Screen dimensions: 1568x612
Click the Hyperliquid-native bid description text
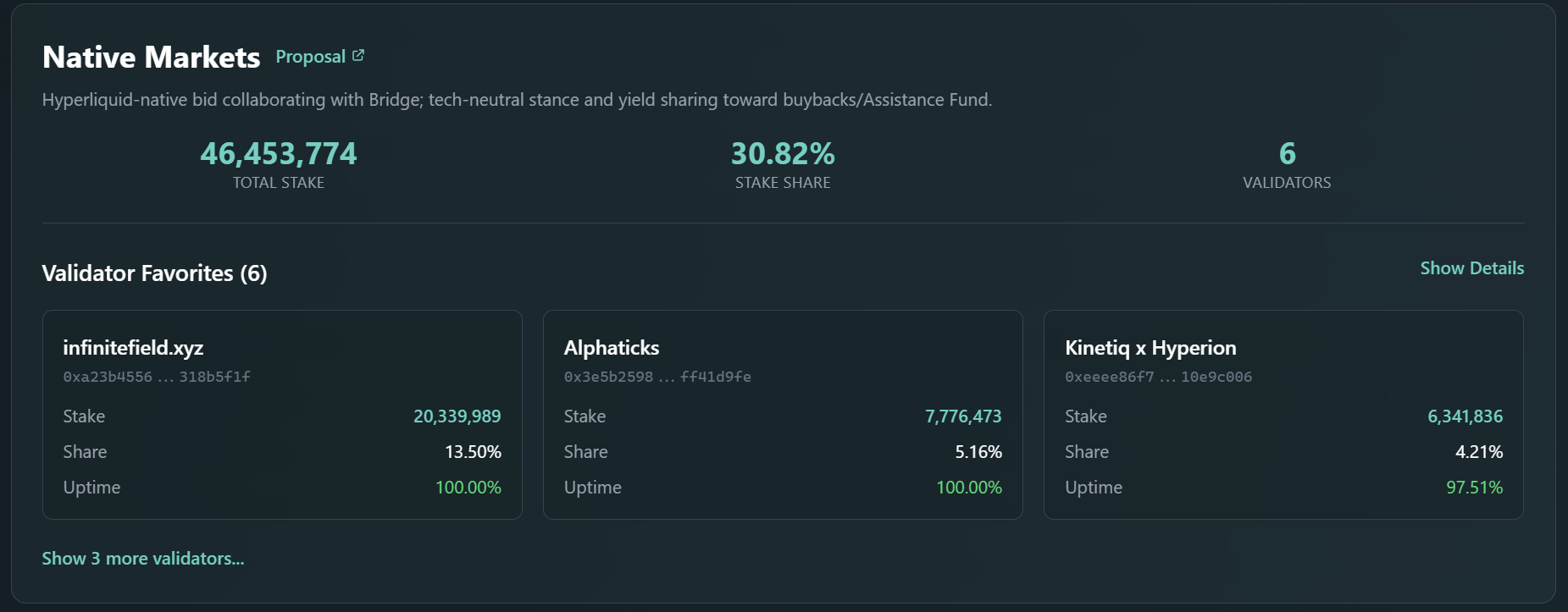pos(518,99)
